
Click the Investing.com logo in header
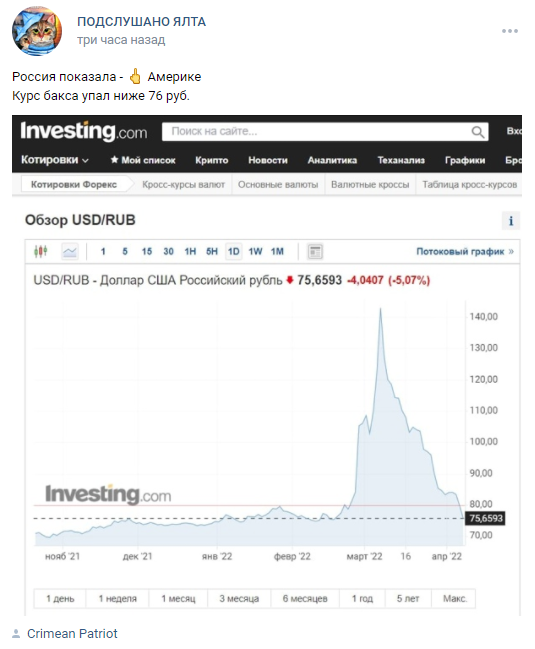pyautogui.click(x=84, y=131)
